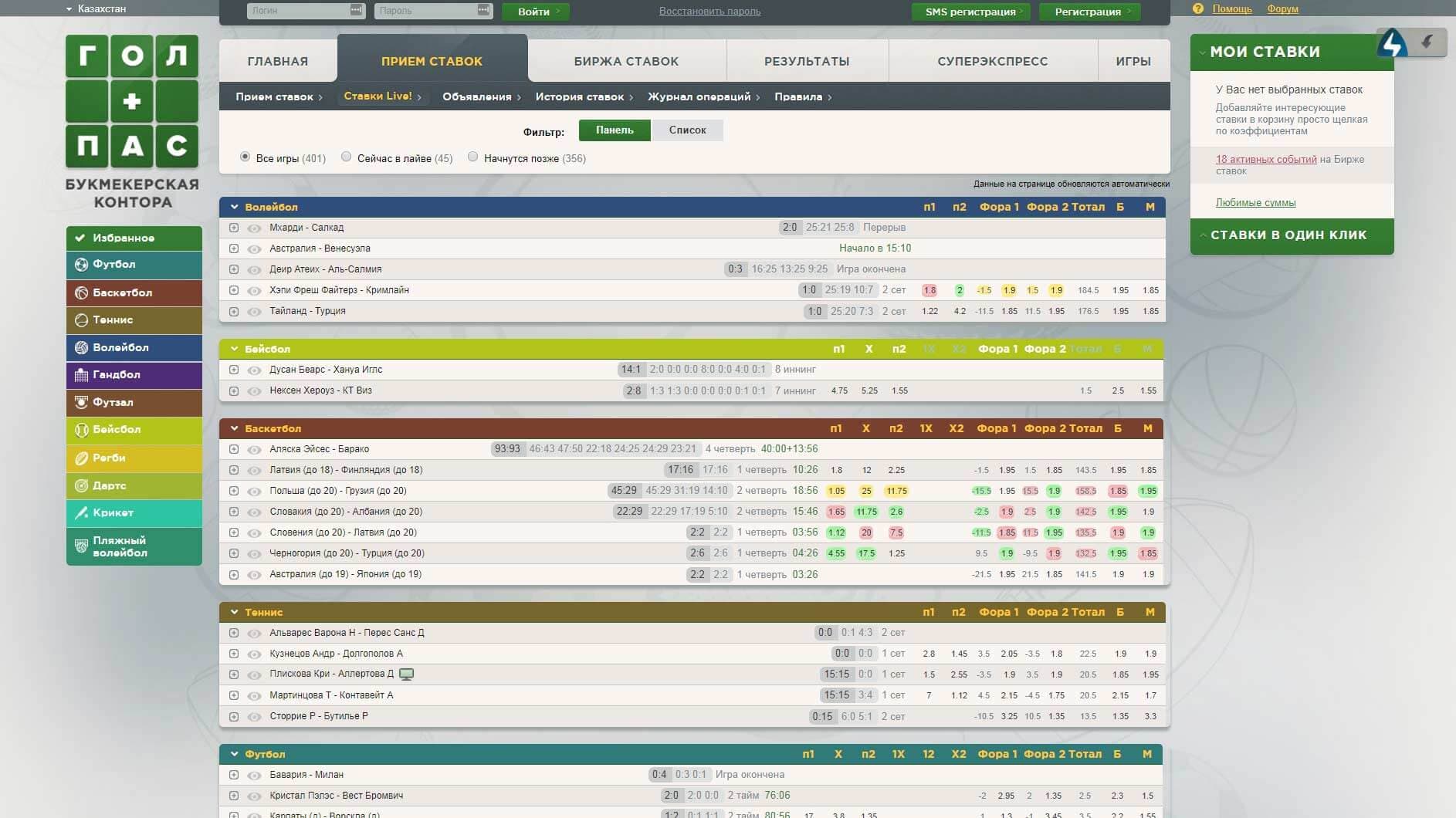Open the 'Любимые суммы' link
1456x818 pixels.
click(1255, 202)
